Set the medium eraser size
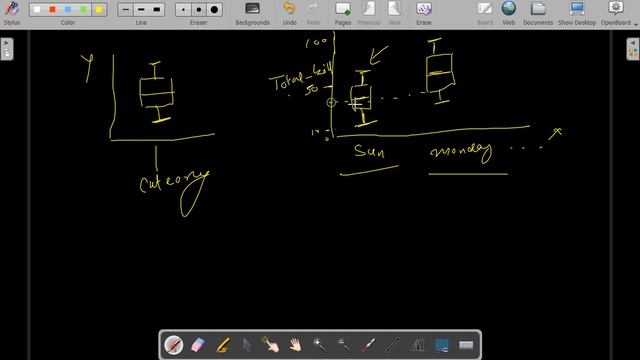The image size is (640, 360). (x=199, y=9)
